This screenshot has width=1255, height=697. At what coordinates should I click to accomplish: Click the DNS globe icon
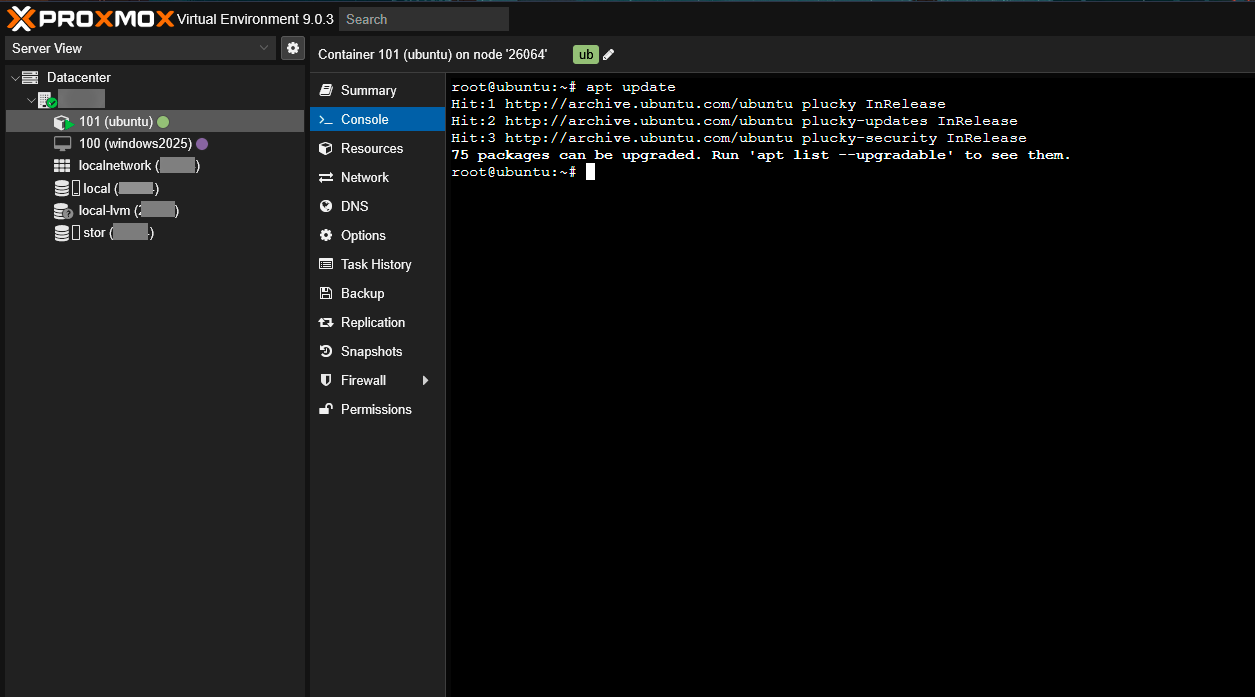326,206
